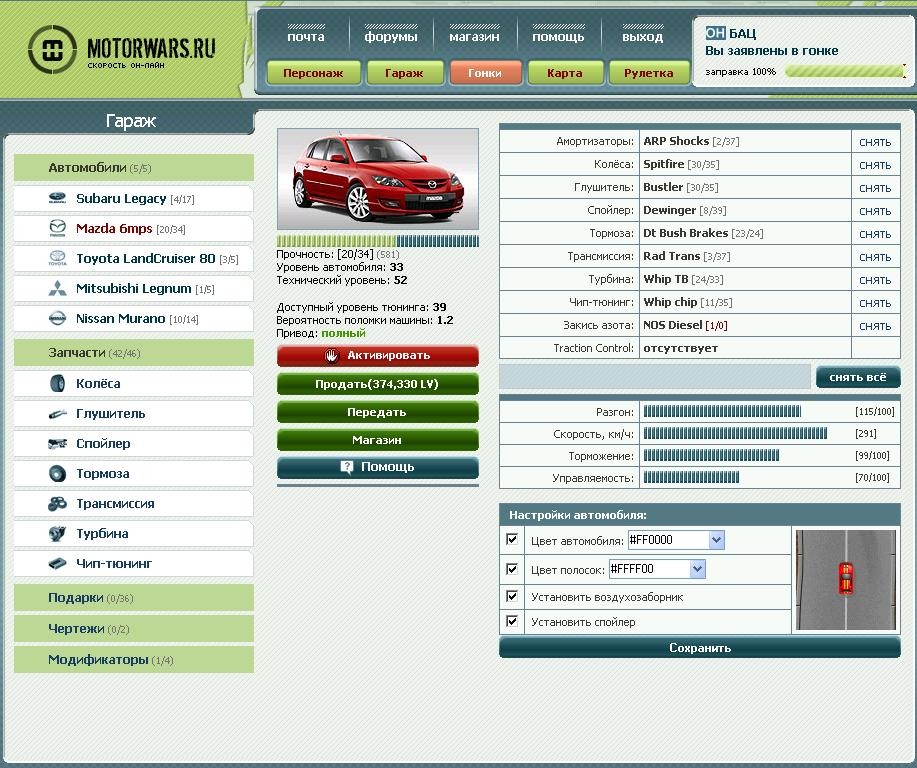Viewport: 917px width, 768px height.
Task: Click the brake disc icon next to Тормоза
Action: click(x=57, y=473)
